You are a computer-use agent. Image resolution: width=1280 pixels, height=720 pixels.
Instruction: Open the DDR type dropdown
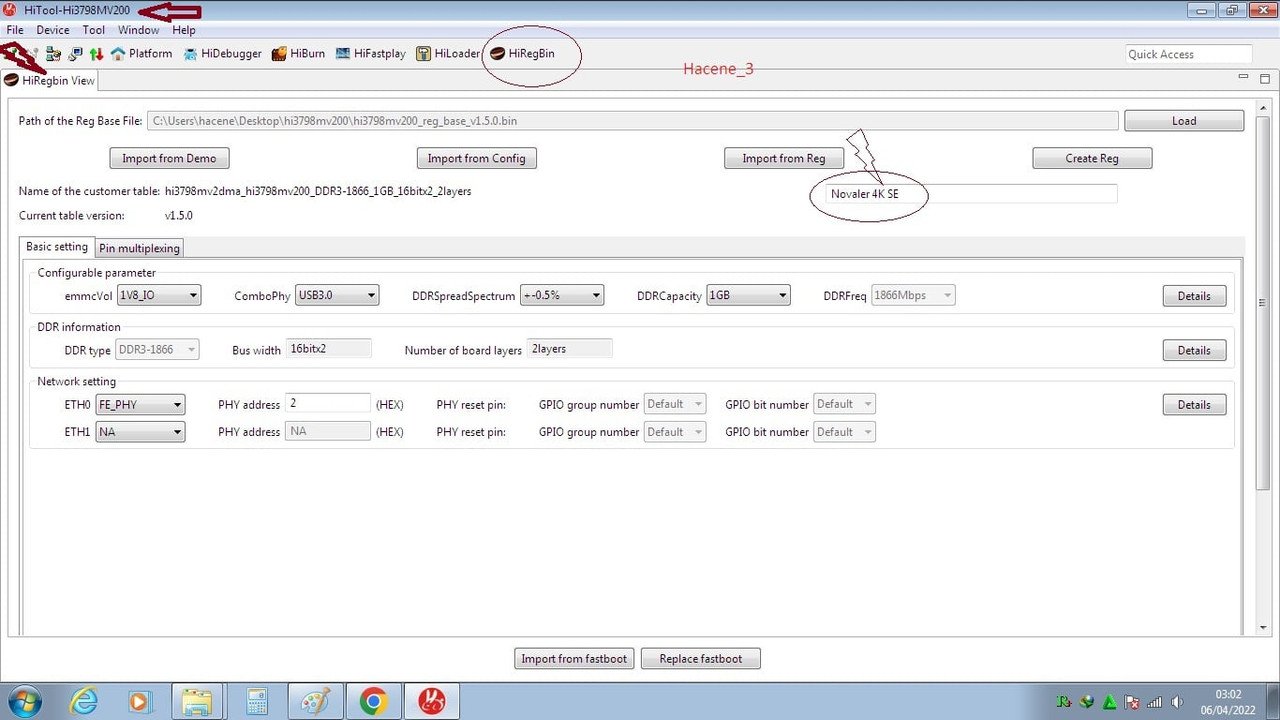[157, 350]
